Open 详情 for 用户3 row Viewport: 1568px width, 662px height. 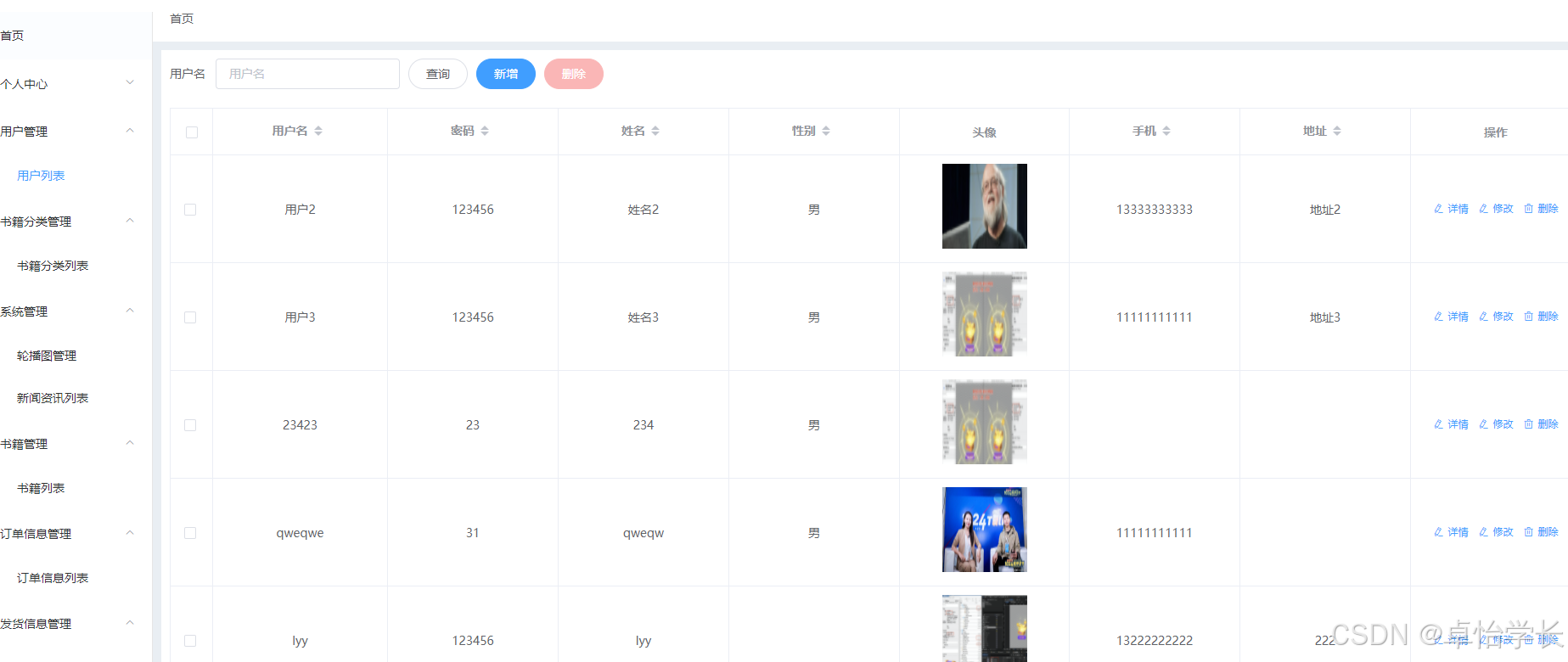coord(1451,317)
